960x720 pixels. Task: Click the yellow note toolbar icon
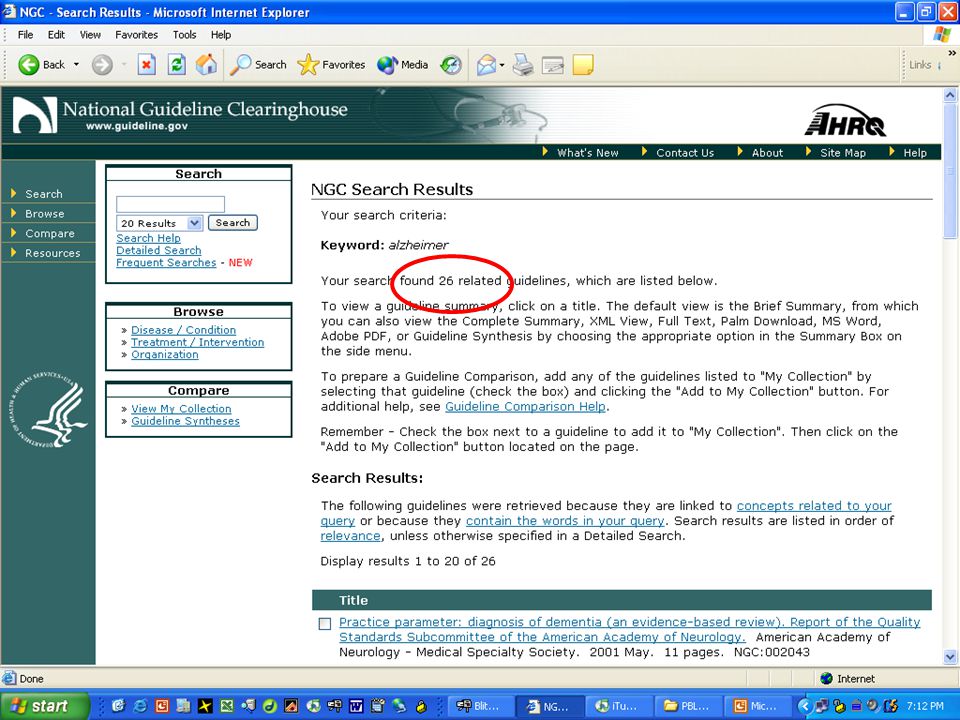tap(582, 64)
